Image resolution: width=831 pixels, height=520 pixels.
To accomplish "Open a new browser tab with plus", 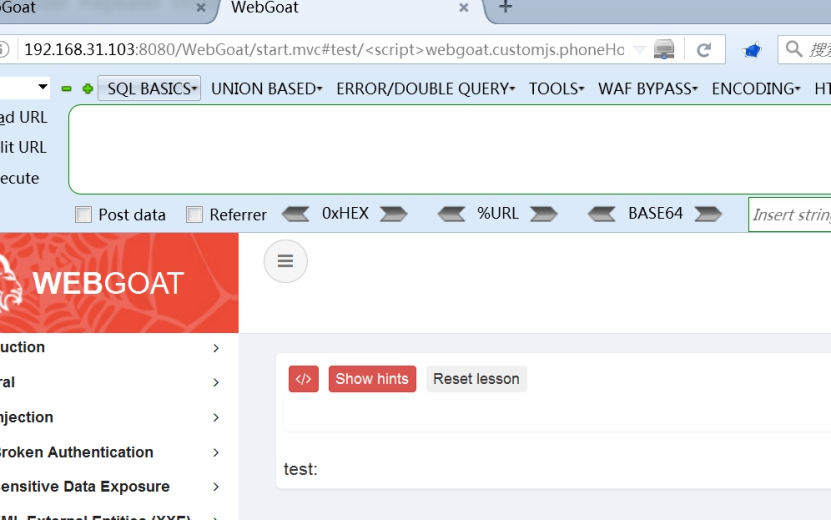I will point(506,7).
